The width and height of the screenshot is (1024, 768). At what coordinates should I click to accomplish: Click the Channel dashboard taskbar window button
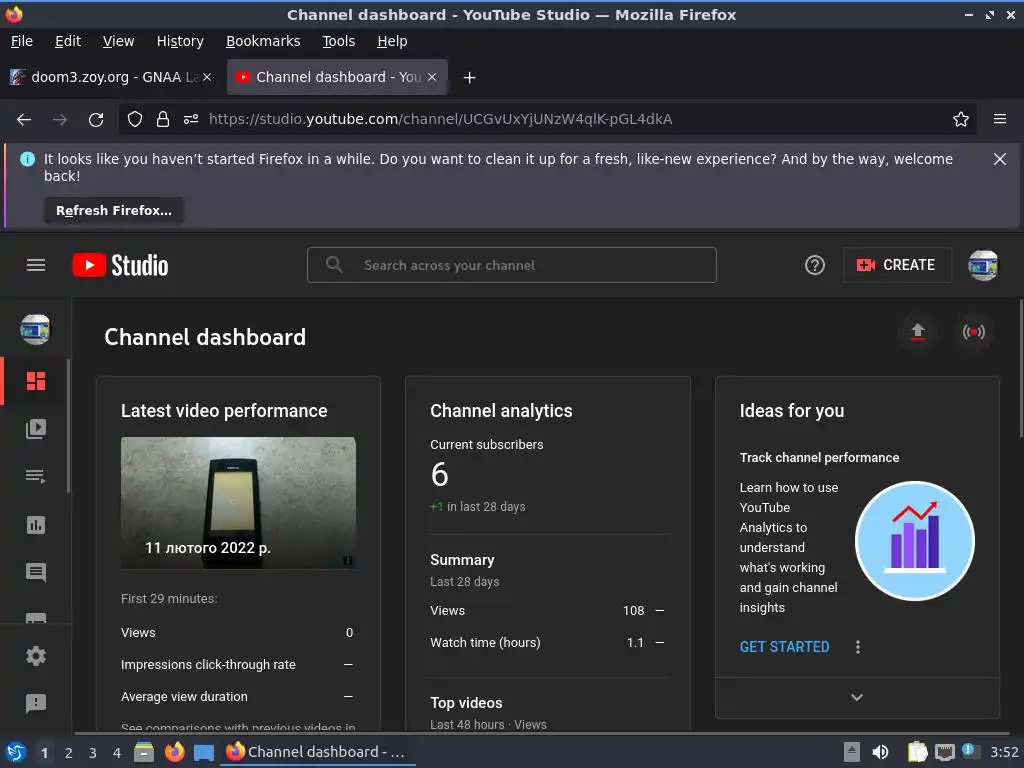click(319, 752)
